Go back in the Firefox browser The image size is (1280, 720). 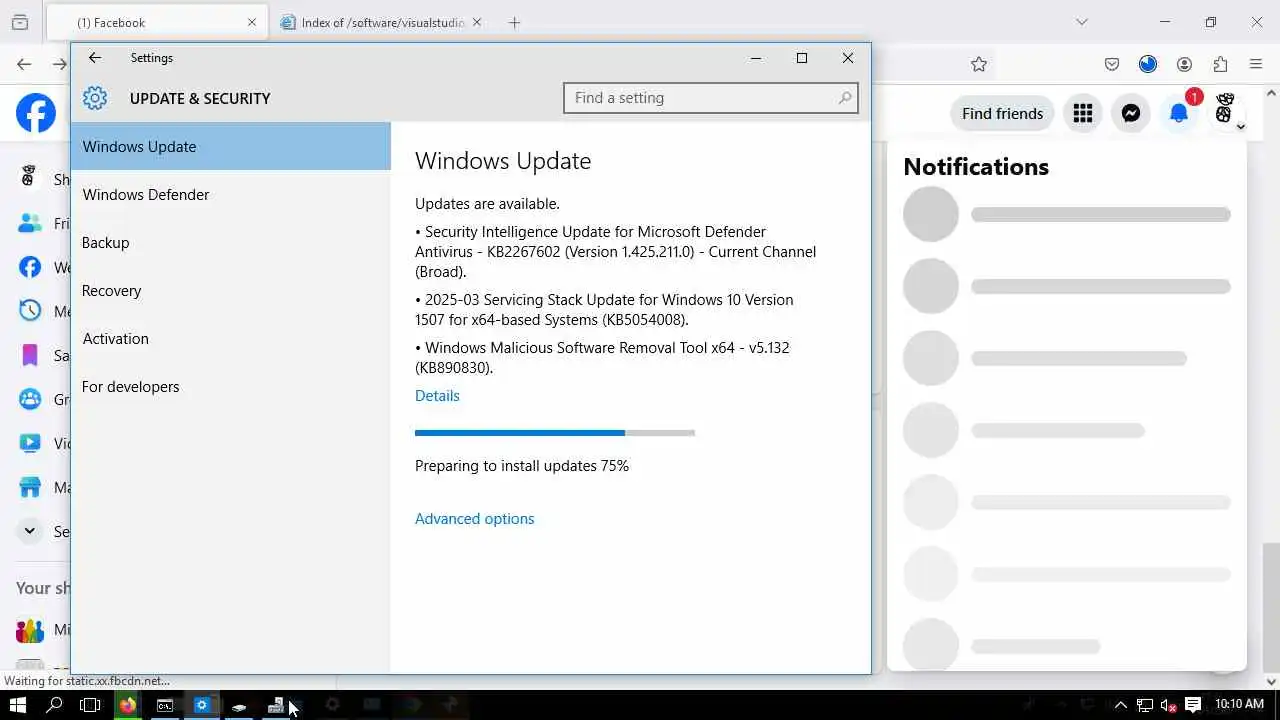[x=24, y=64]
